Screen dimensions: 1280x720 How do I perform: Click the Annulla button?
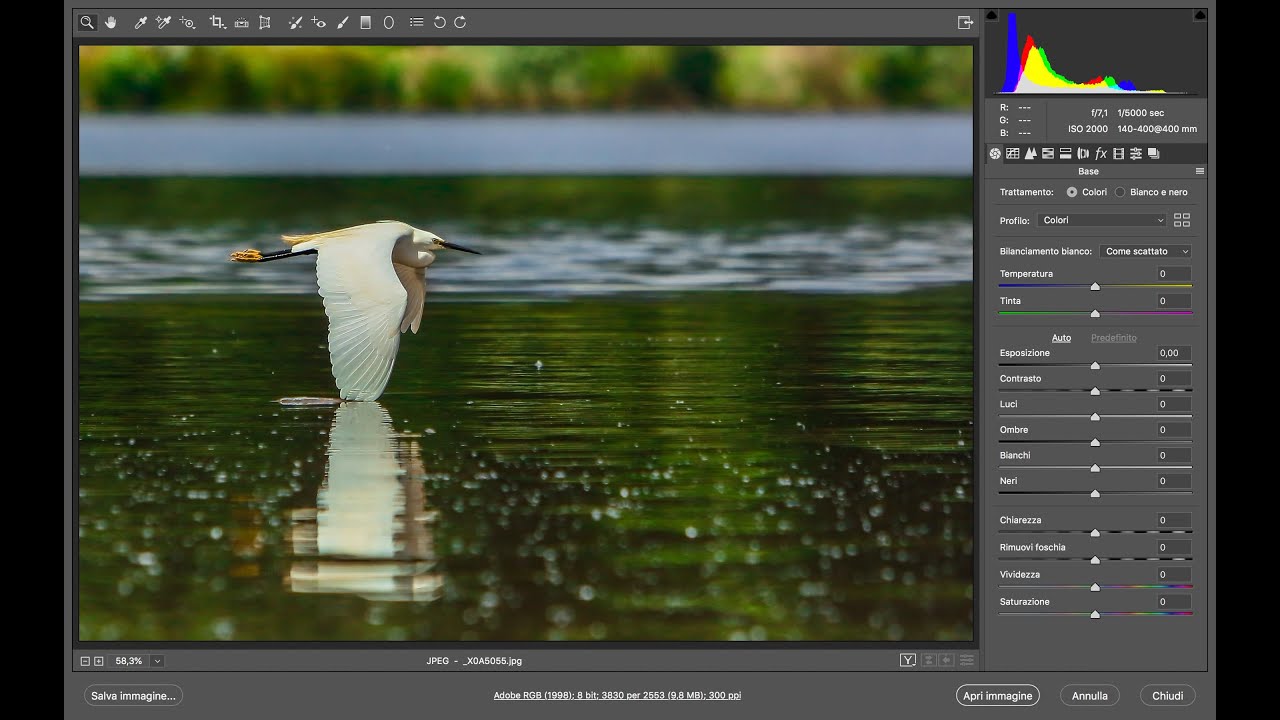1090,696
